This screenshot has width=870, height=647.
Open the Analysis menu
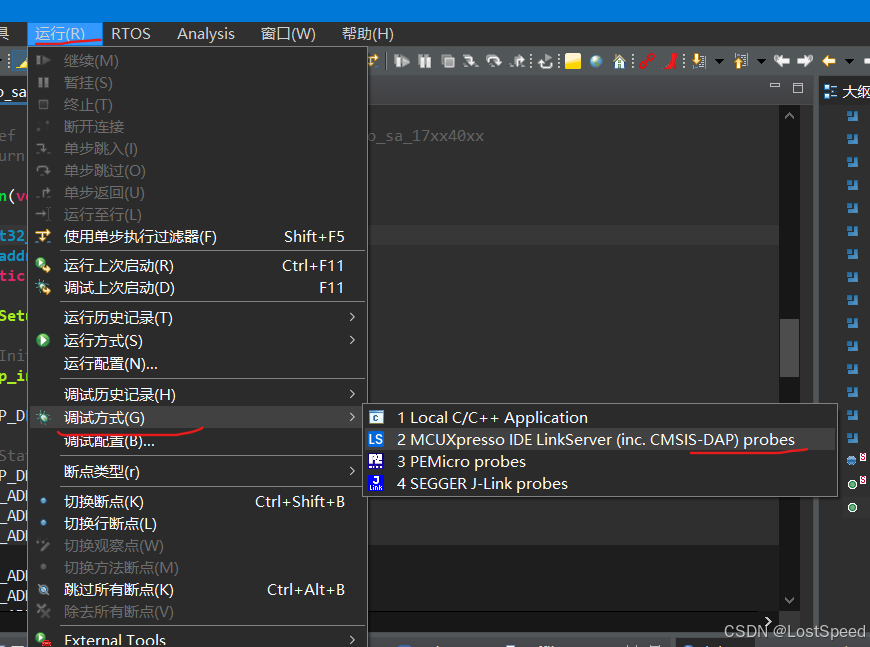pyautogui.click(x=206, y=34)
